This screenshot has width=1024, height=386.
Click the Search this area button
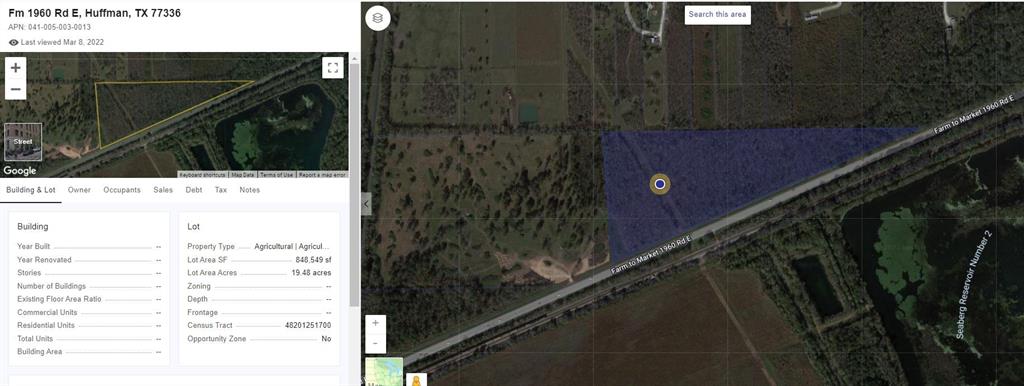pyautogui.click(x=718, y=14)
